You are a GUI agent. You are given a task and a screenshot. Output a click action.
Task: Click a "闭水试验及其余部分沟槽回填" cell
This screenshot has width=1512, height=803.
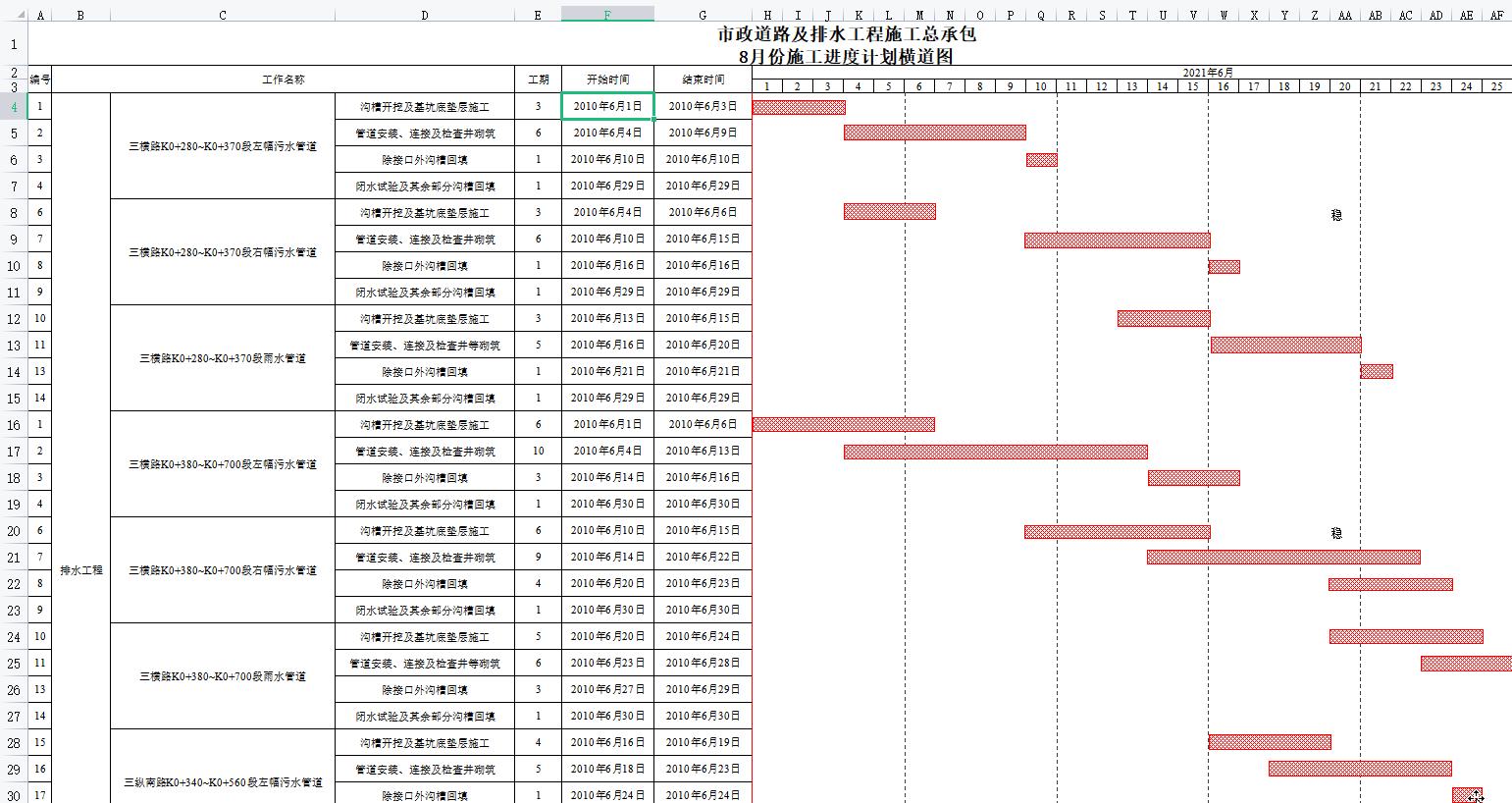[x=424, y=186]
